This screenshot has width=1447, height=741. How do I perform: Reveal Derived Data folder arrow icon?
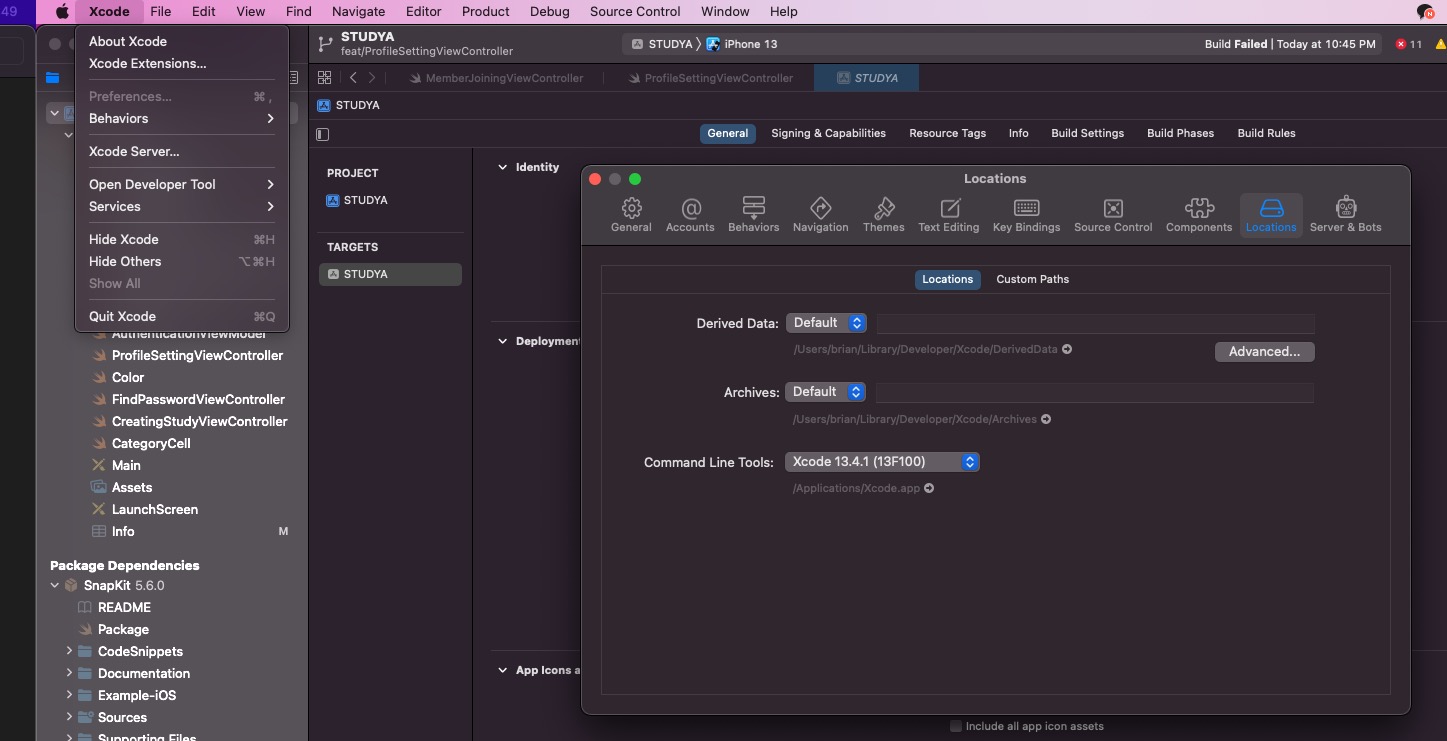[1067, 350]
